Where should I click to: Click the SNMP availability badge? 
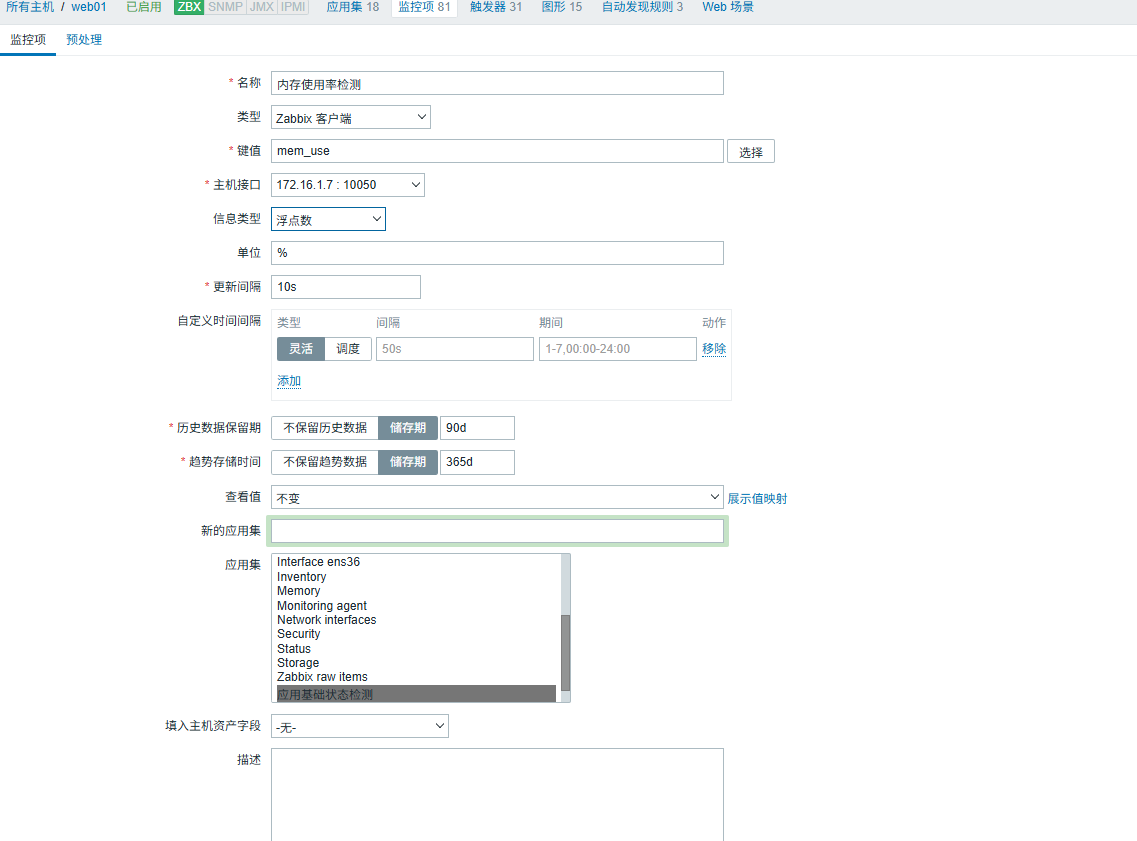(x=225, y=7)
